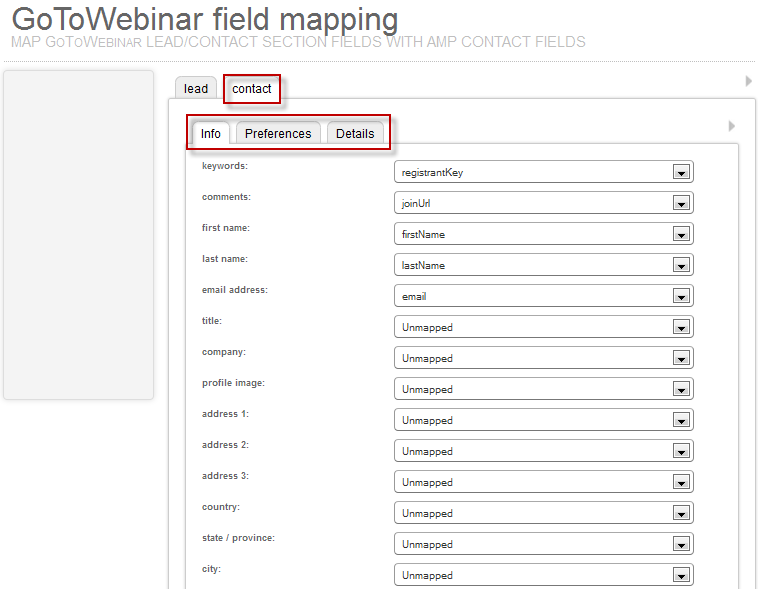Open the profile image mapping dropdown
Screen dimensions: 758x589
click(x=543, y=389)
